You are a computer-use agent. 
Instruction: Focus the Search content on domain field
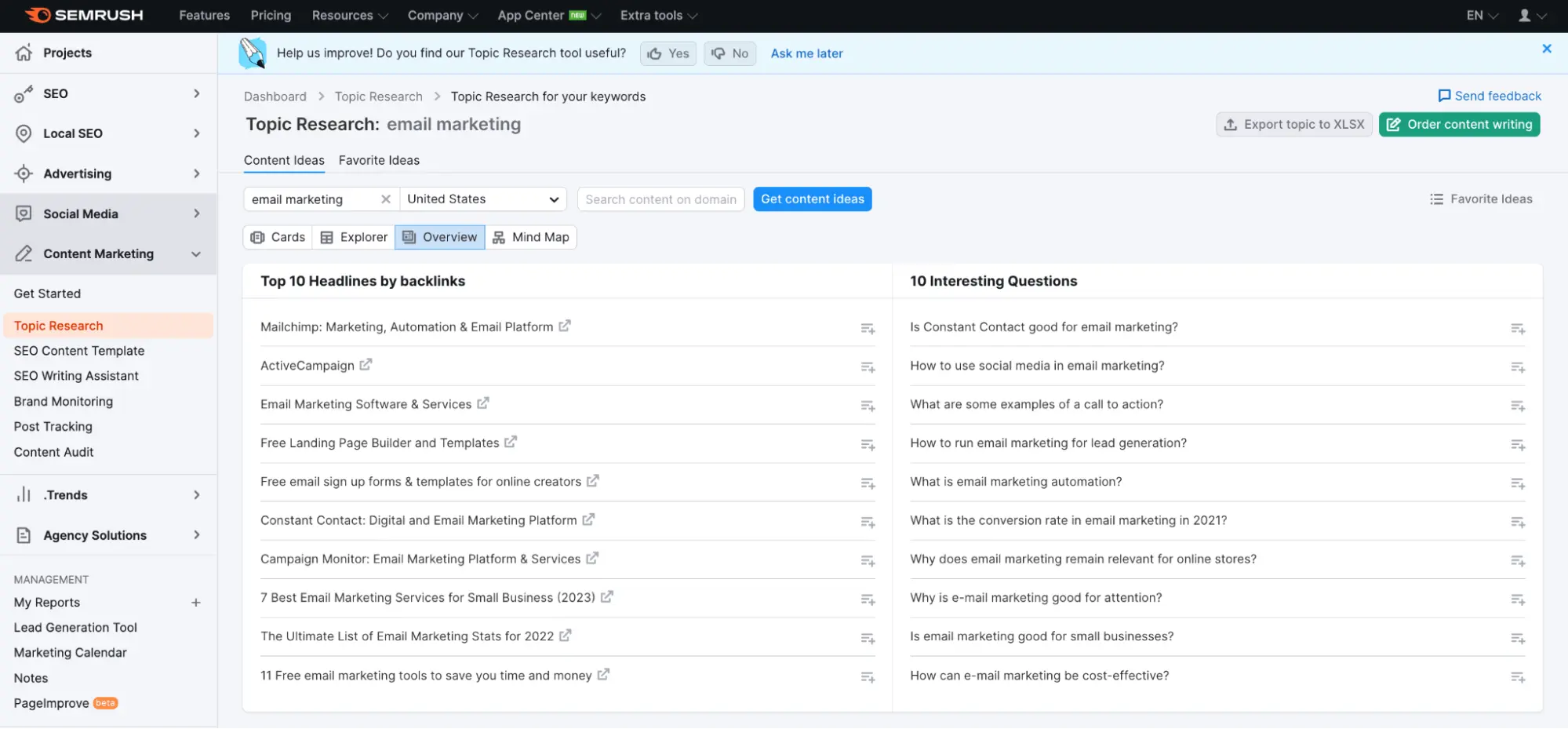click(661, 199)
